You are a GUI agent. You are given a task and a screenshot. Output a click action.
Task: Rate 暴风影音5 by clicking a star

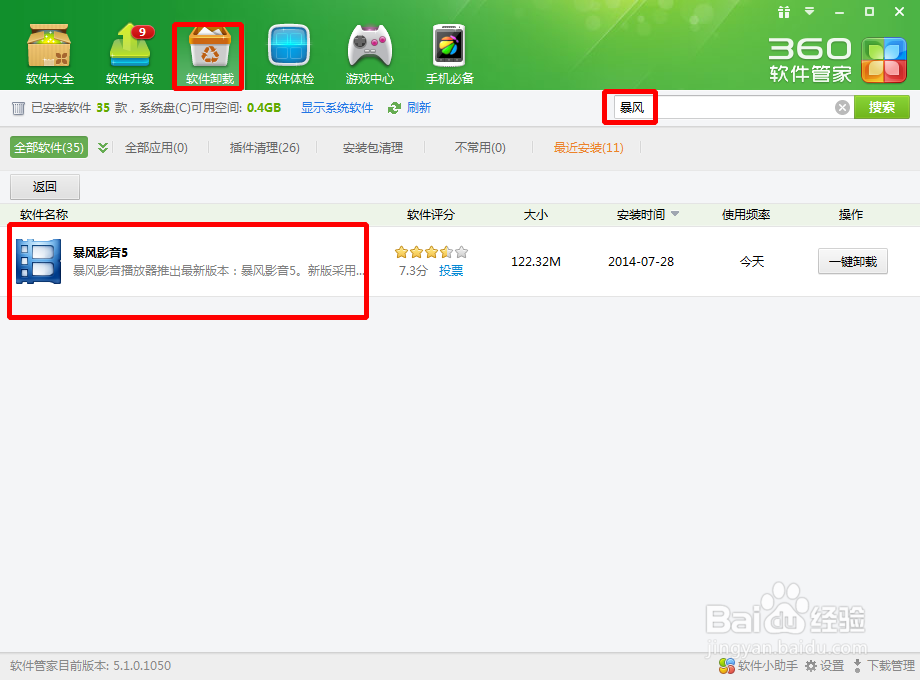coord(430,252)
